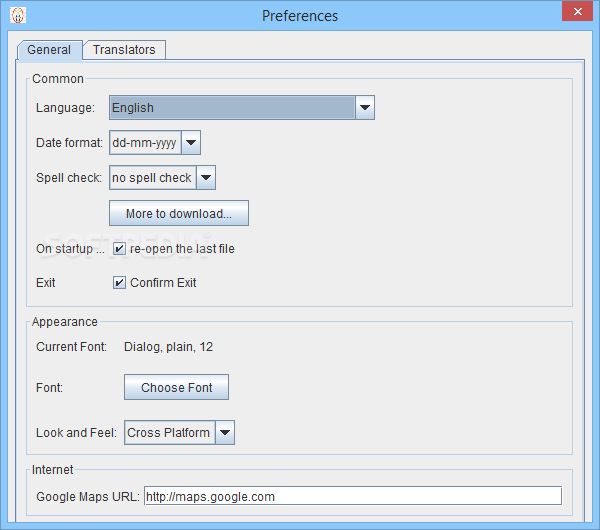Open the Language dropdown arrow
Image resolution: width=600 pixels, height=530 pixels.
pos(365,108)
